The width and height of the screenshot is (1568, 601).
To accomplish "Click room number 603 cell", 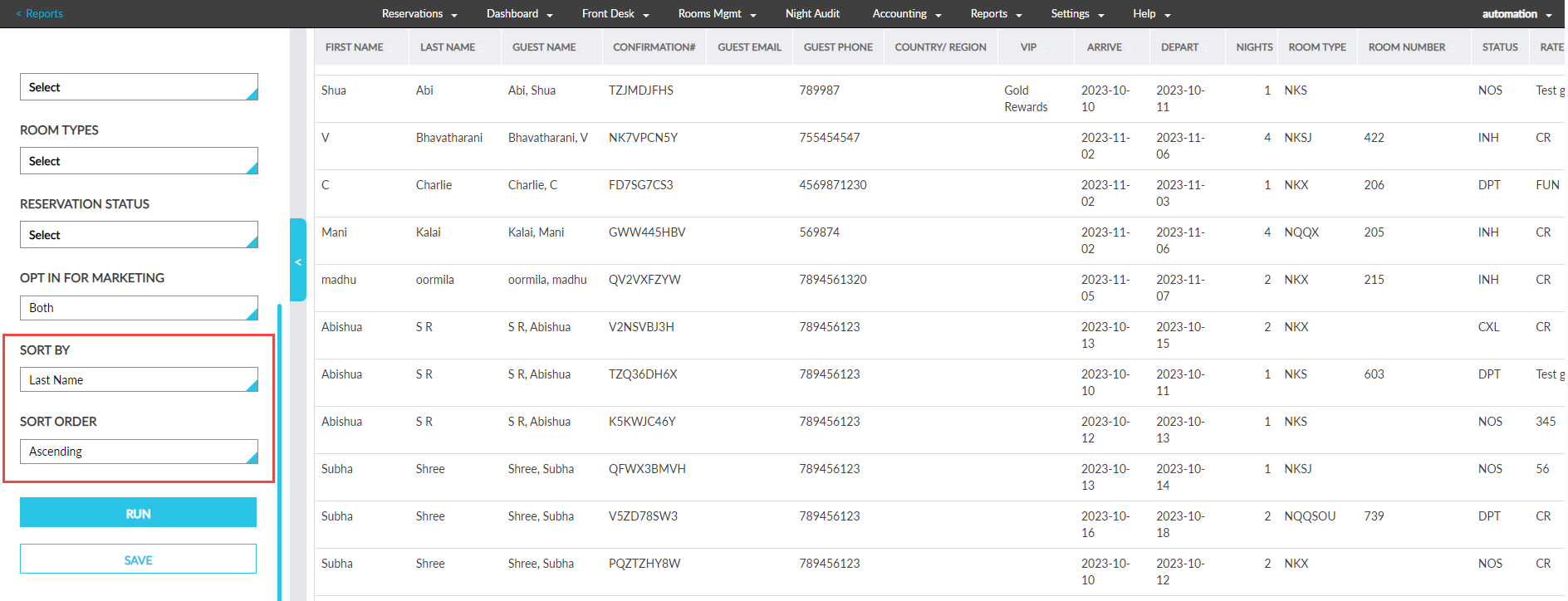I will 1374,374.
